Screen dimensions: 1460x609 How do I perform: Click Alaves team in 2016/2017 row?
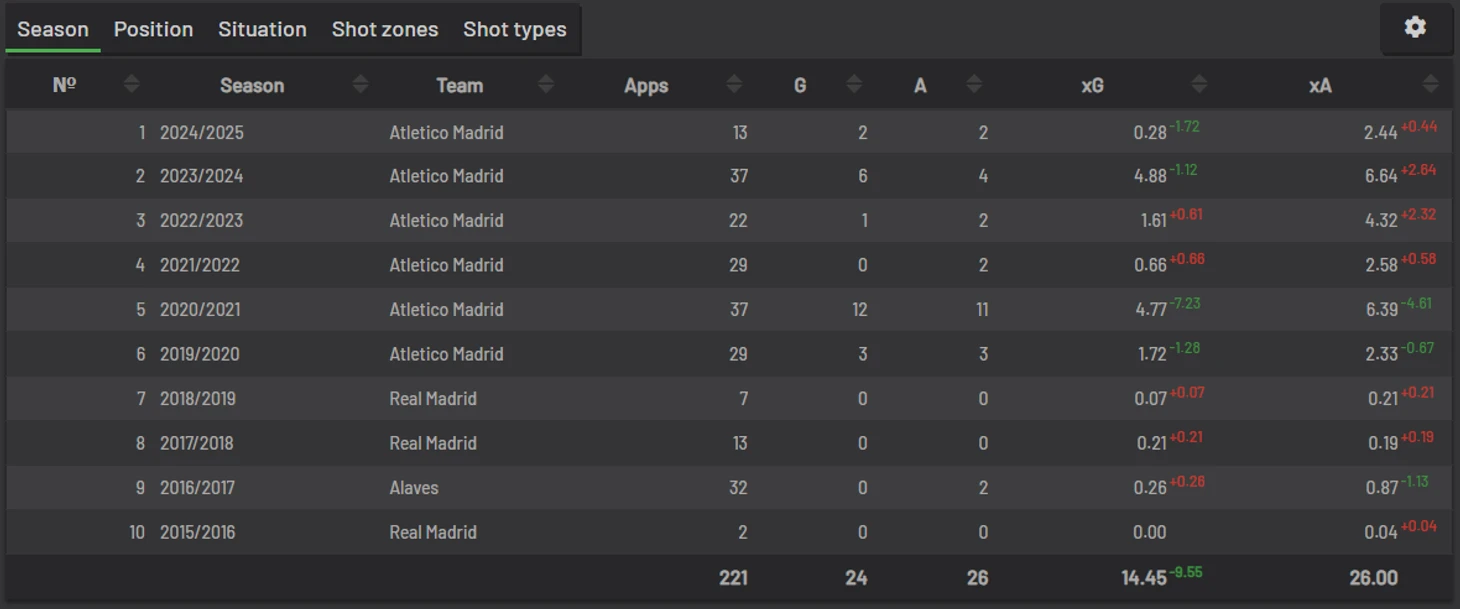click(x=414, y=488)
